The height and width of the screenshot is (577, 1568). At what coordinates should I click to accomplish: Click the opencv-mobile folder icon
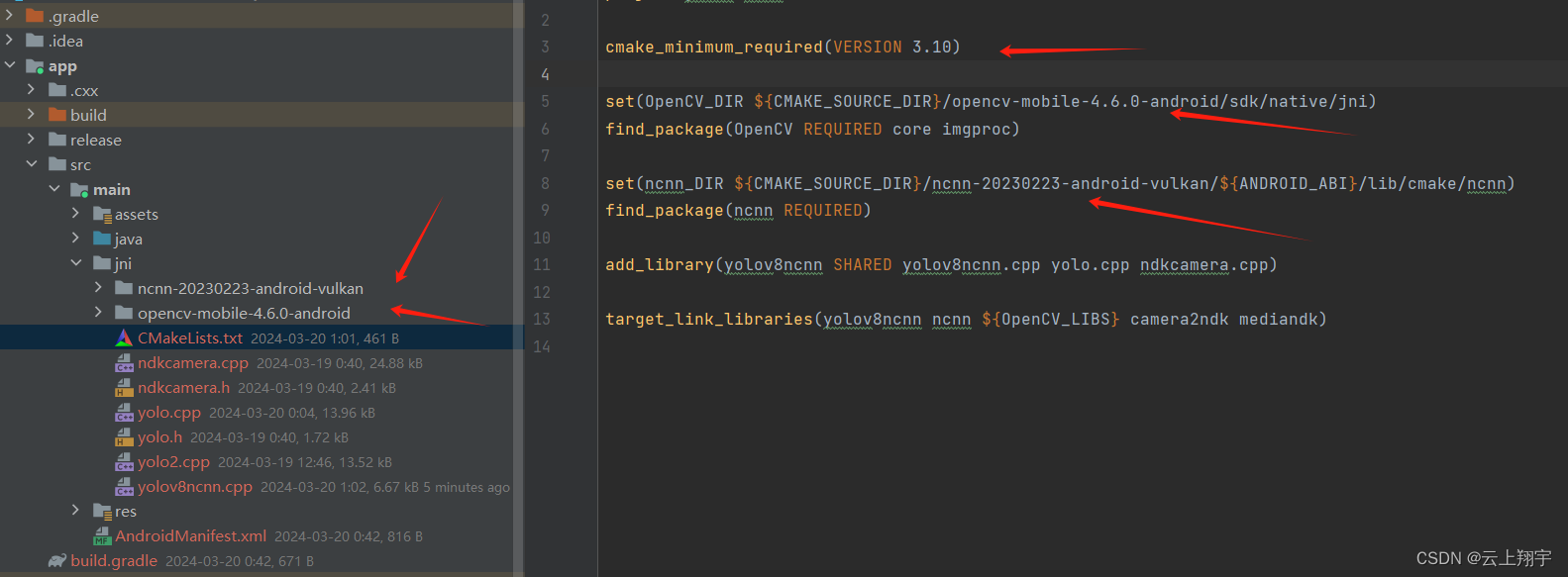pos(124,313)
